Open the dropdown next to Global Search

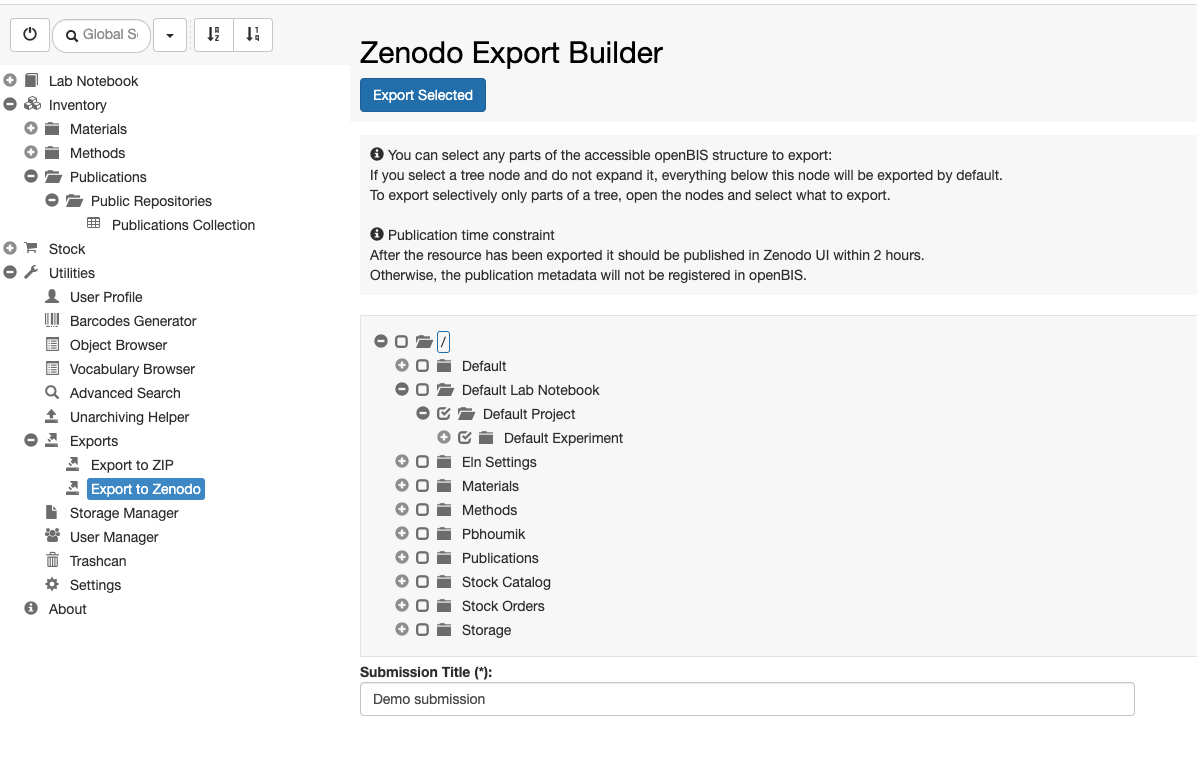[x=169, y=35]
